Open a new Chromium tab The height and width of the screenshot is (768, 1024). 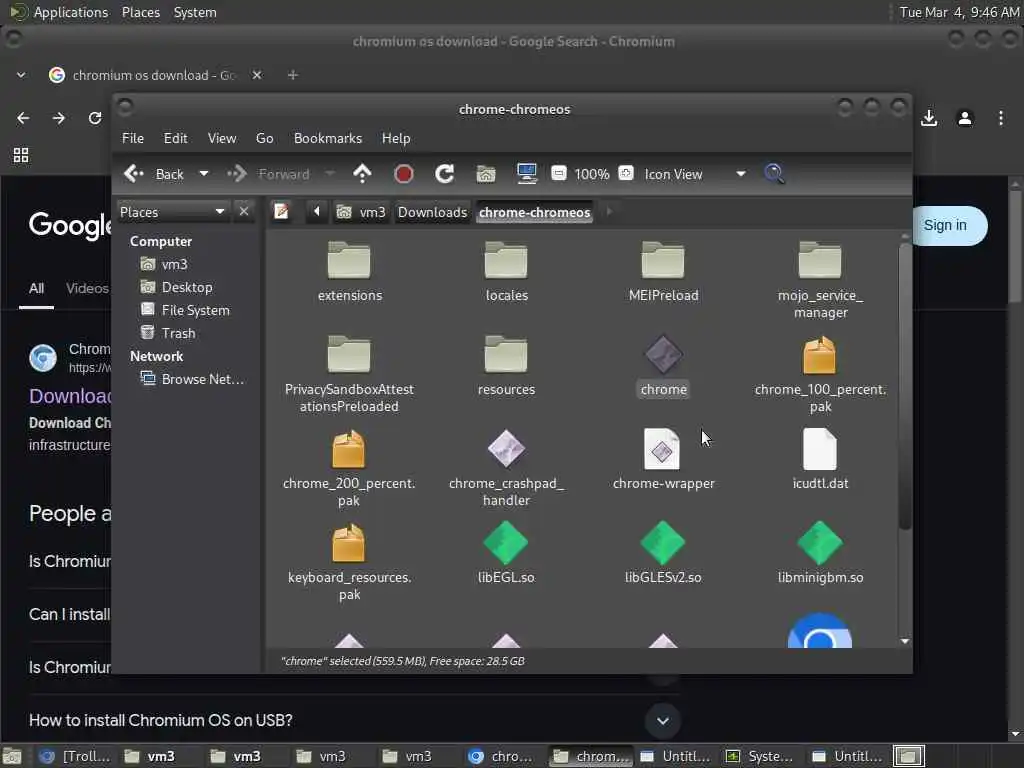[x=293, y=75]
